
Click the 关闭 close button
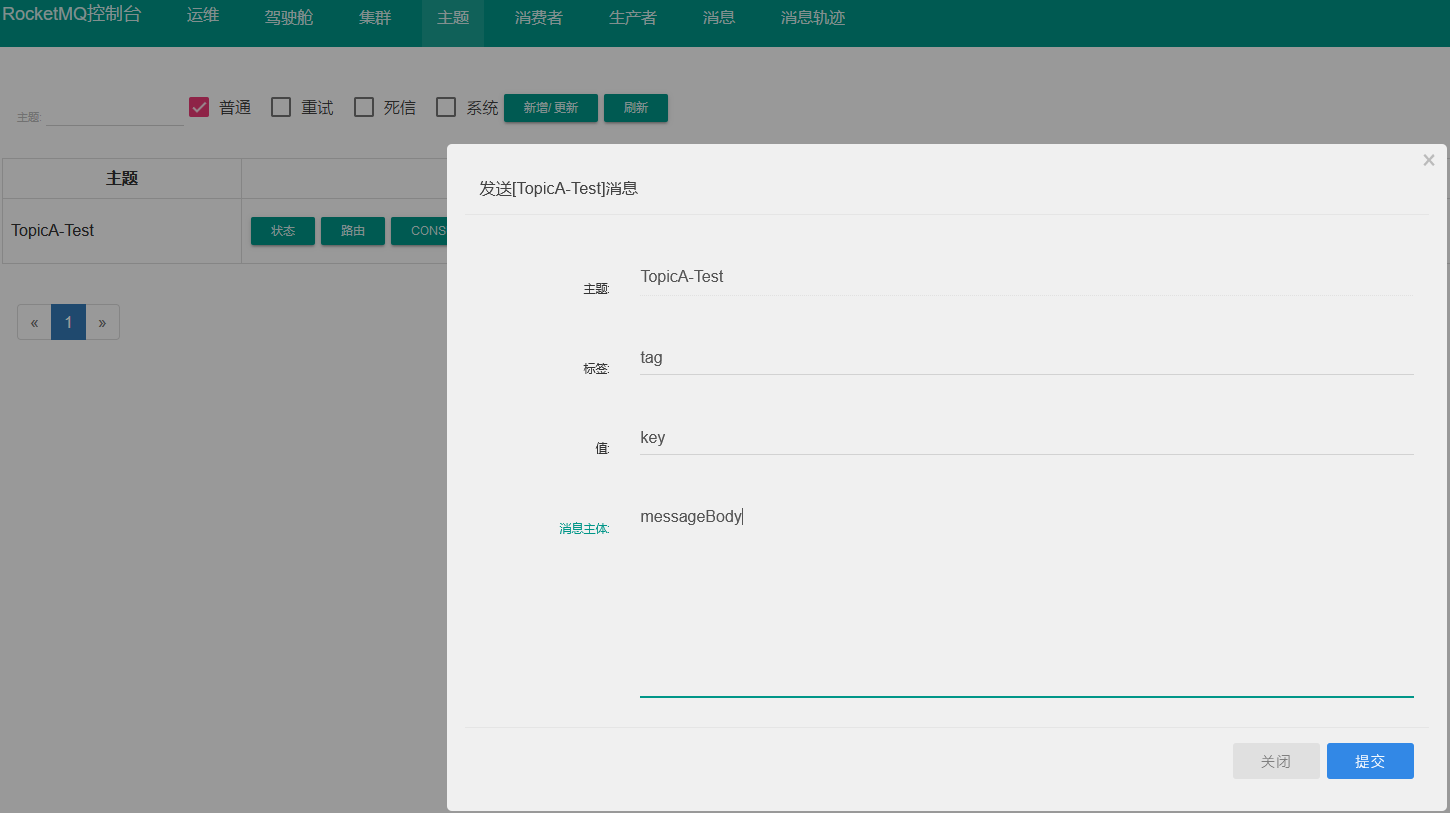(1276, 761)
